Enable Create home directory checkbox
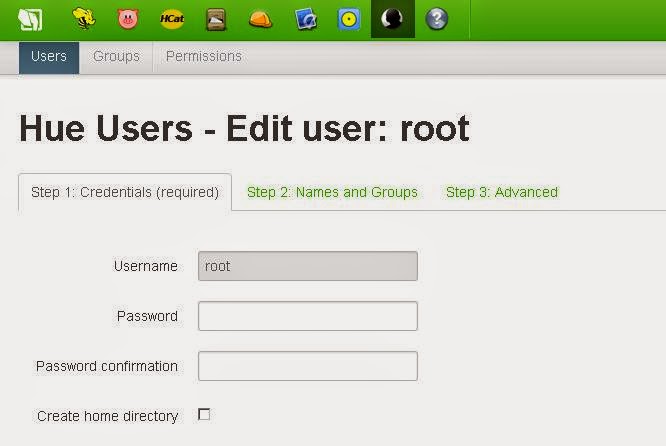This screenshot has width=666, height=446. [x=204, y=414]
